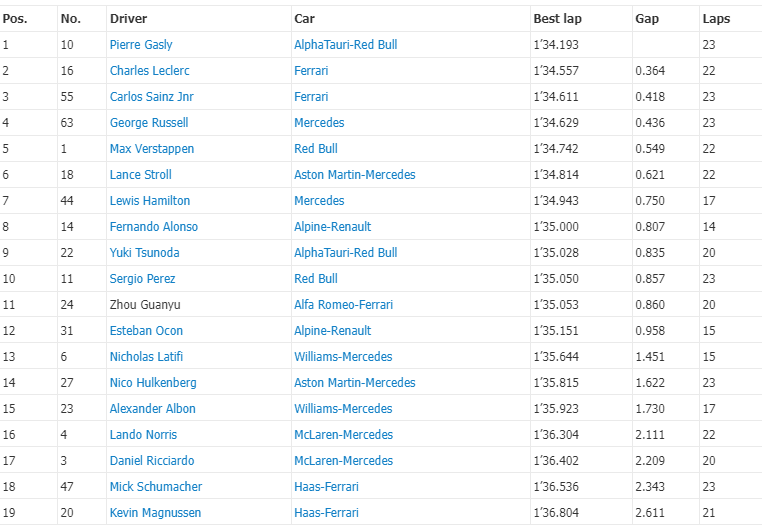The height and width of the screenshot is (528, 762).
Task: Open Pierre Gasly driver link
Action: point(141,45)
